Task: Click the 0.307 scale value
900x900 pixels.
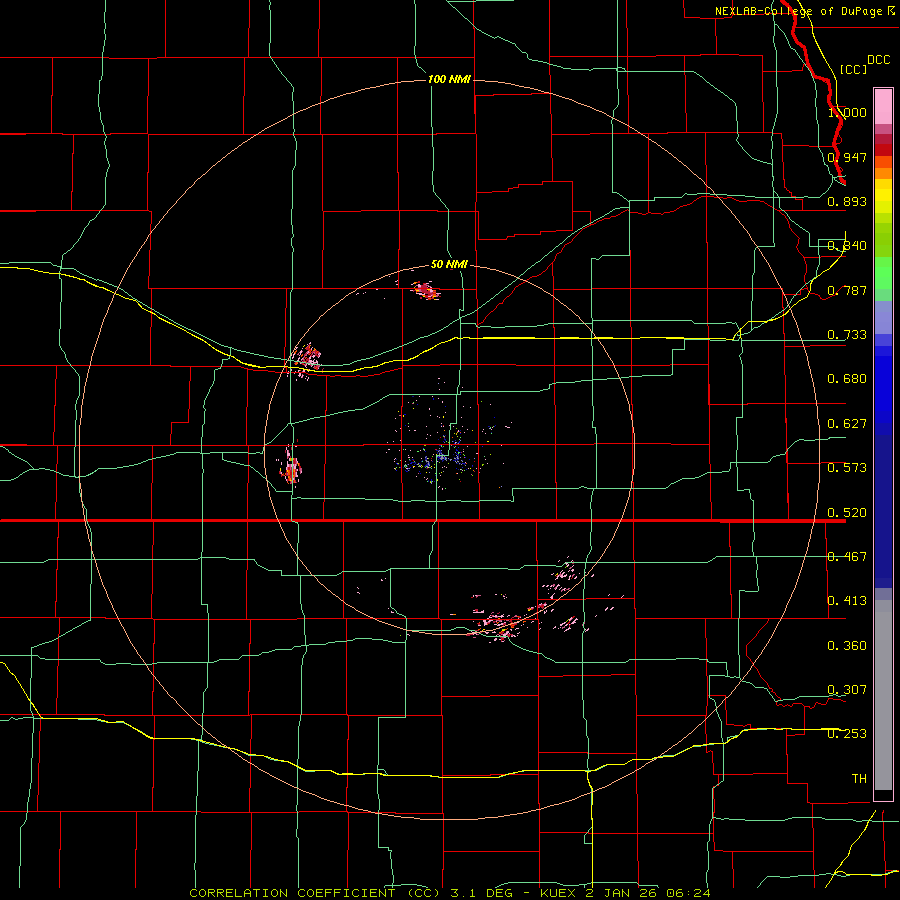Action: (x=847, y=689)
